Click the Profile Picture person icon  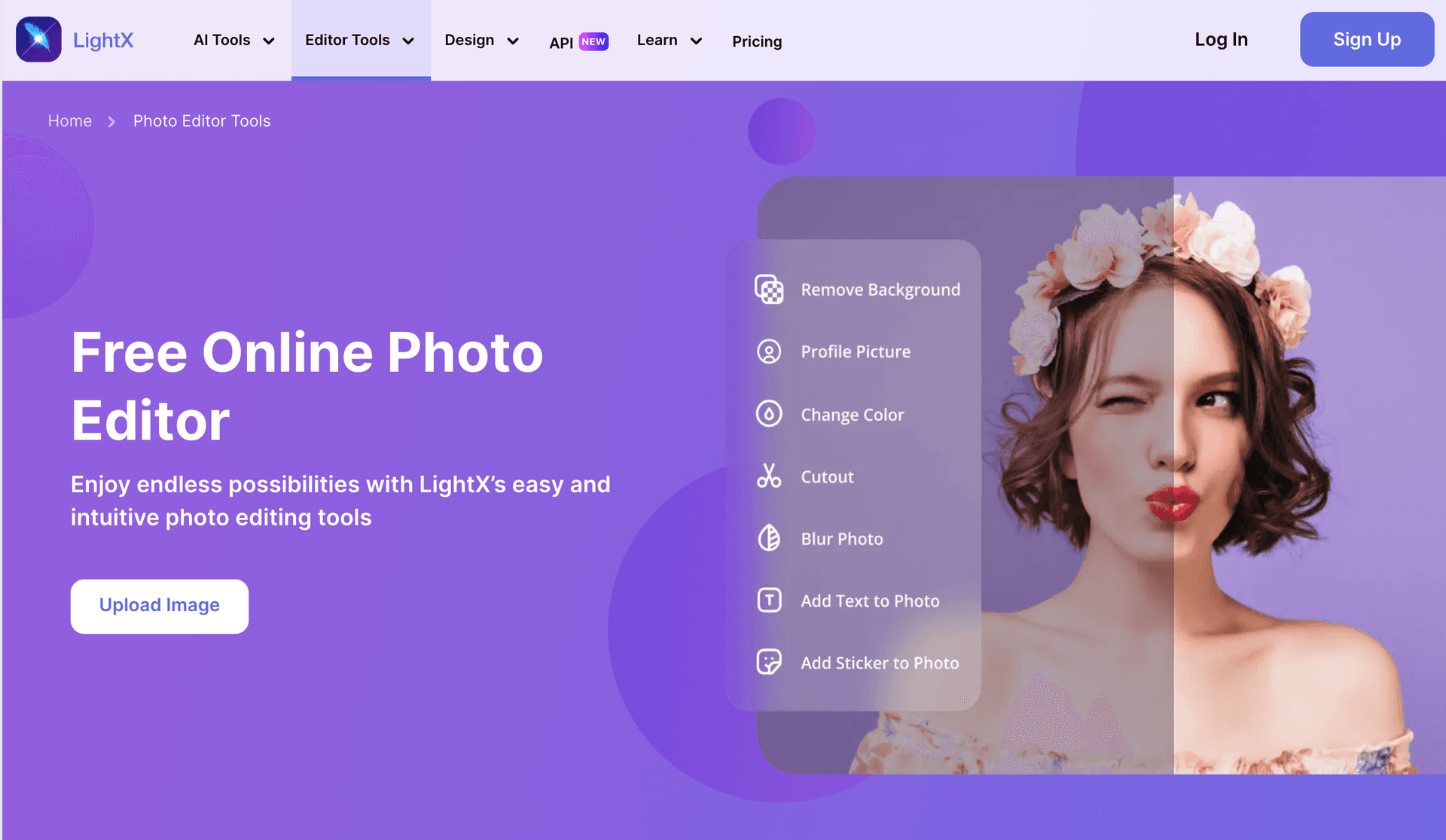point(769,352)
